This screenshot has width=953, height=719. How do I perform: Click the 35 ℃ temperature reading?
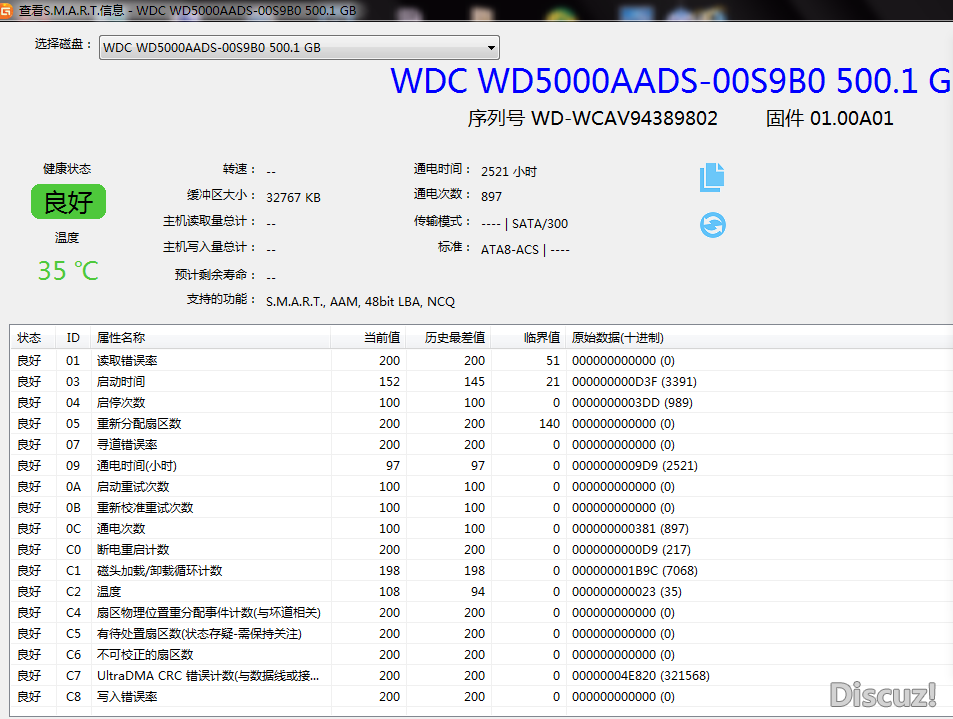click(67, 270)
